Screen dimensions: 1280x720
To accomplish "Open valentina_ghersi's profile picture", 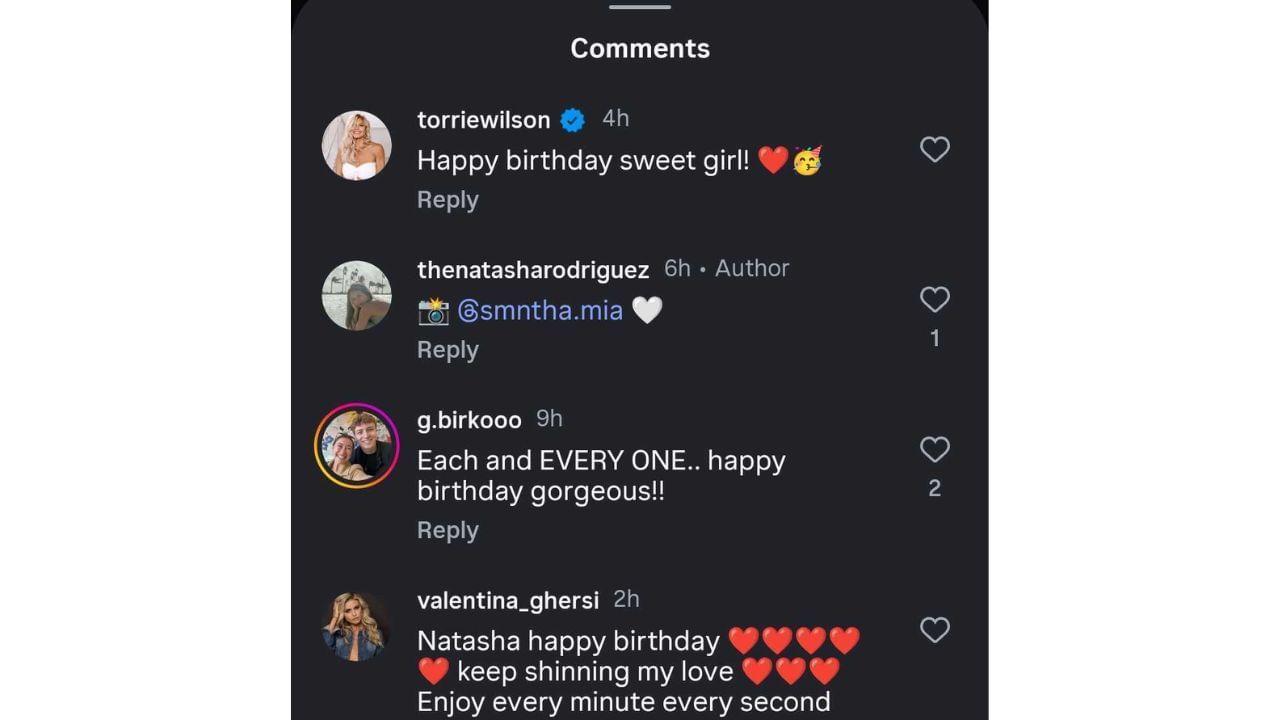I will (356, 625).
